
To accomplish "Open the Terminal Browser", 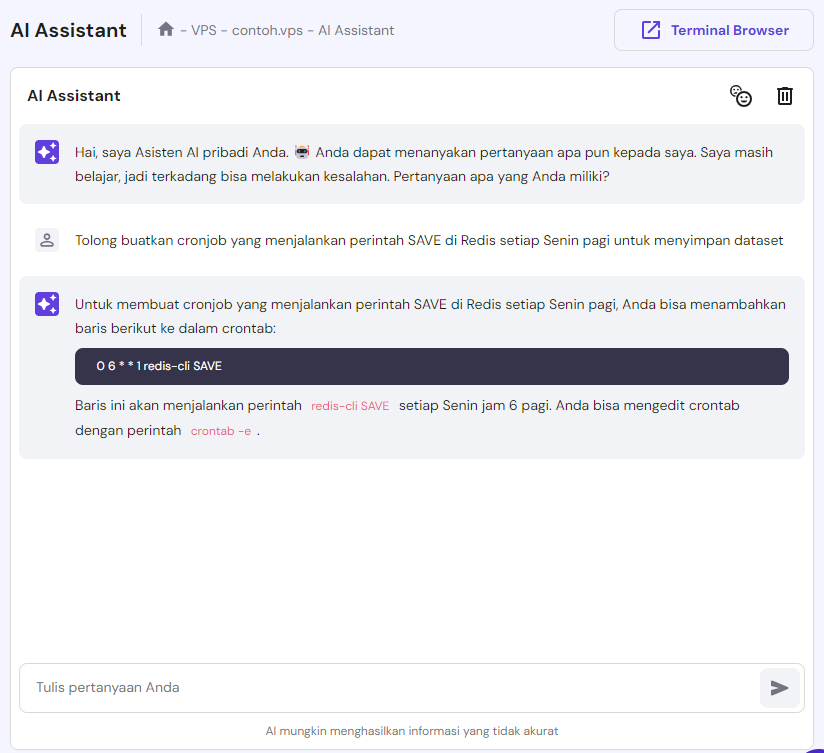I will 713,30.
